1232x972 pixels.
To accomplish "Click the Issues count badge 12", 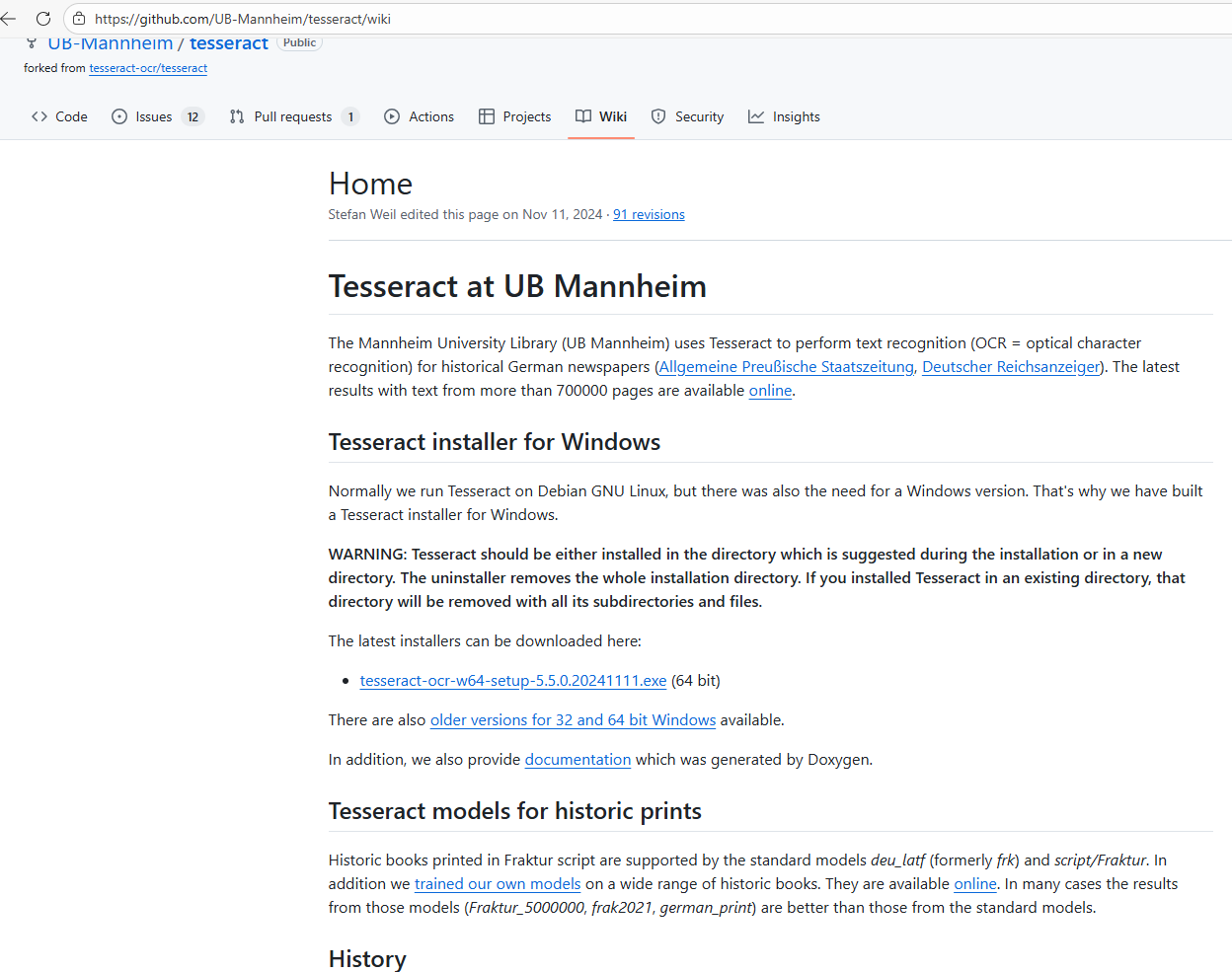I will tap(192, 116).
